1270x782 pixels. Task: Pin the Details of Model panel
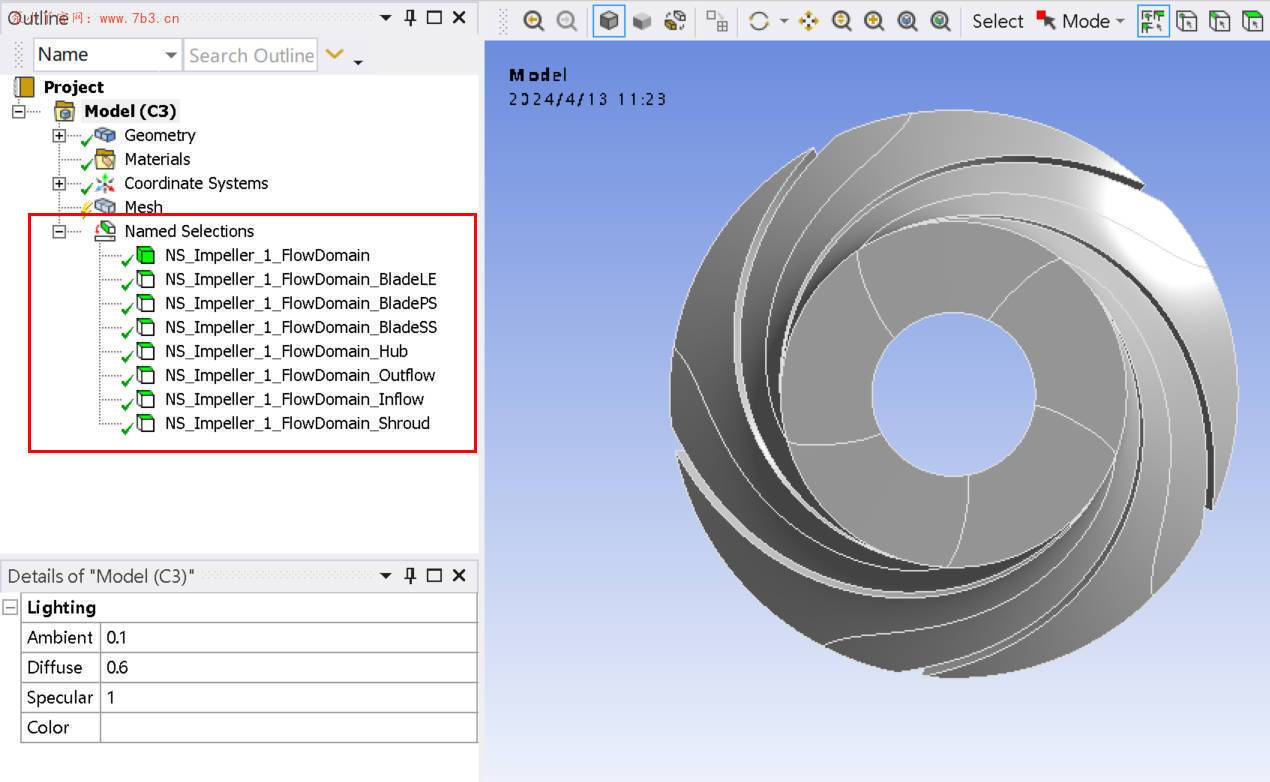pos(410,575)
